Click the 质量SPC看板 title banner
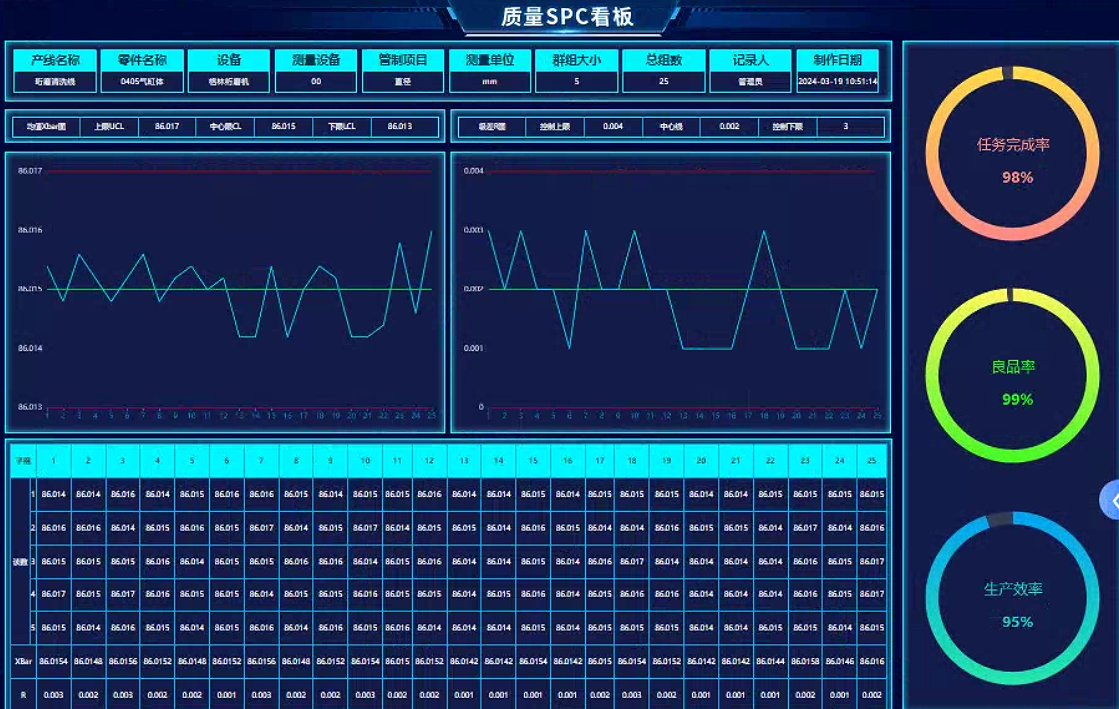The width and height of the screenshot is (1119, 709). [x=566, y=17]
